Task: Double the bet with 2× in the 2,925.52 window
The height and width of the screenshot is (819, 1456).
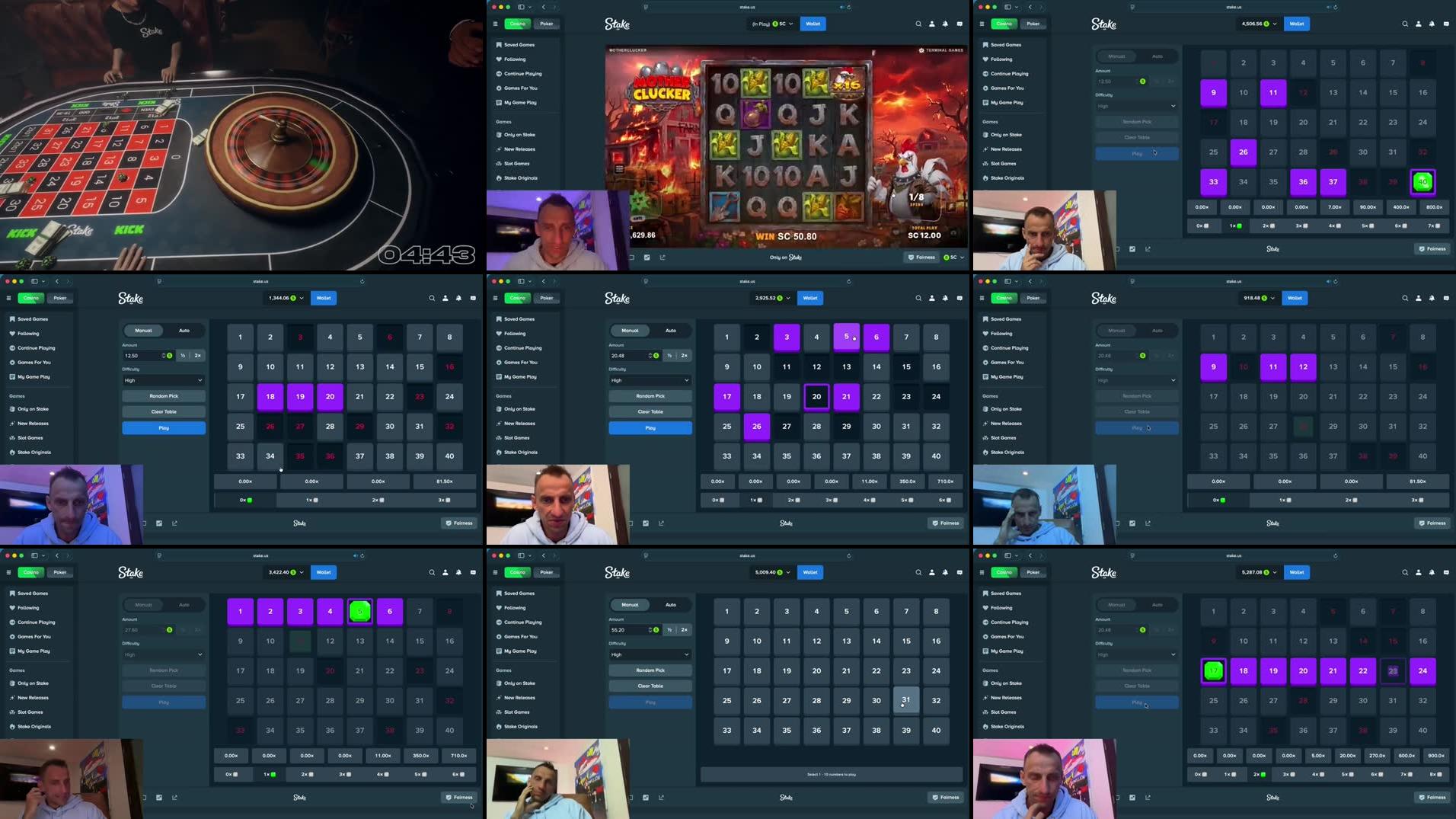Action: point(684,356)
